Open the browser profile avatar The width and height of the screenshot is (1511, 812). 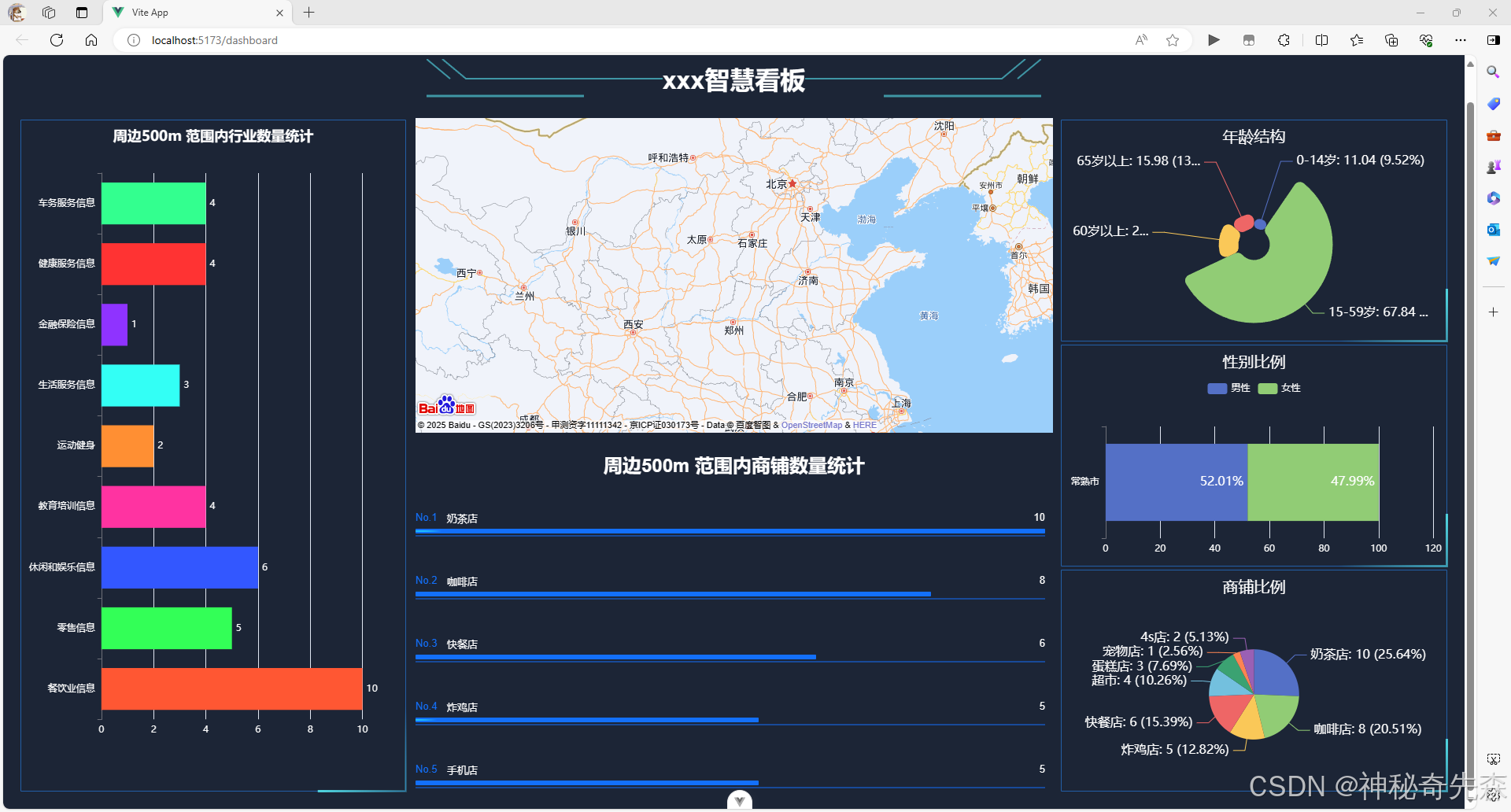pyautogui.click(x=17, y=13)
